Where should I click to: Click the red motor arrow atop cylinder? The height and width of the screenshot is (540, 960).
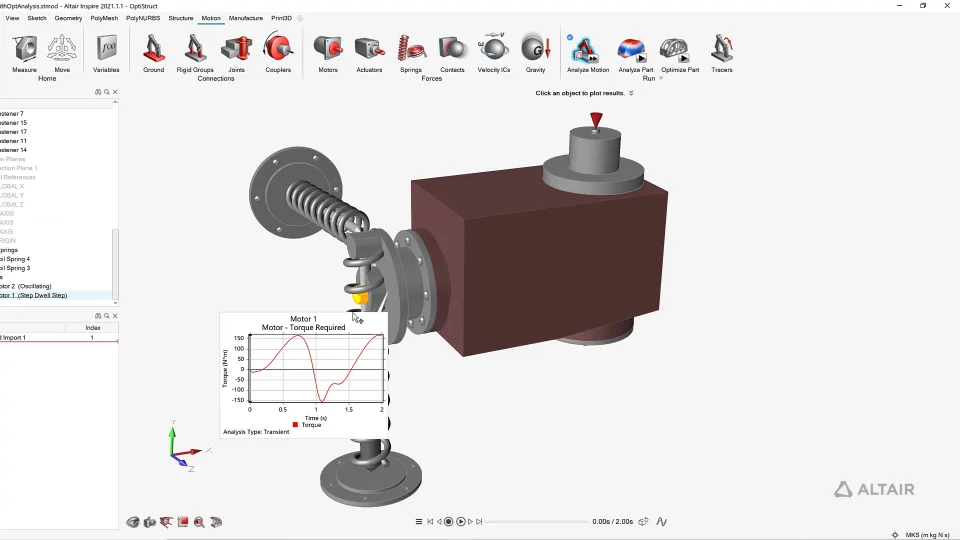pos(596,120)
